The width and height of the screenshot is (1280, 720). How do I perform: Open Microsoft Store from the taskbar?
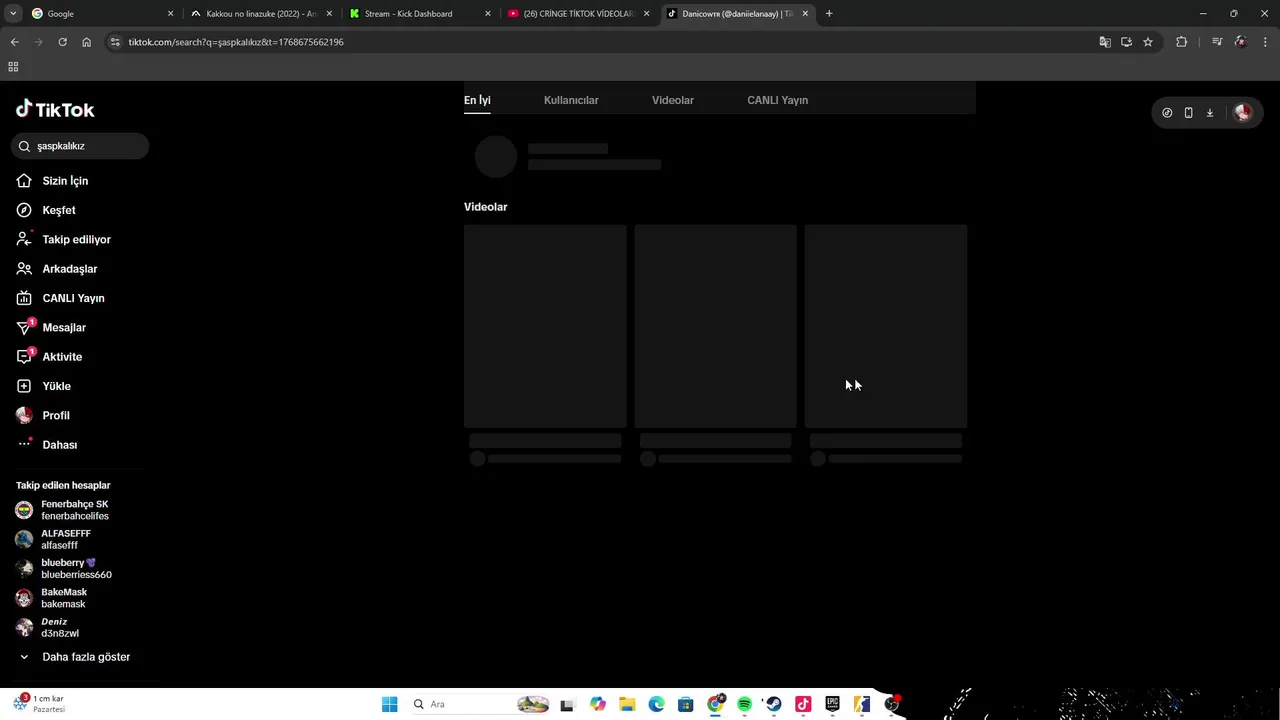click(685, 704)
